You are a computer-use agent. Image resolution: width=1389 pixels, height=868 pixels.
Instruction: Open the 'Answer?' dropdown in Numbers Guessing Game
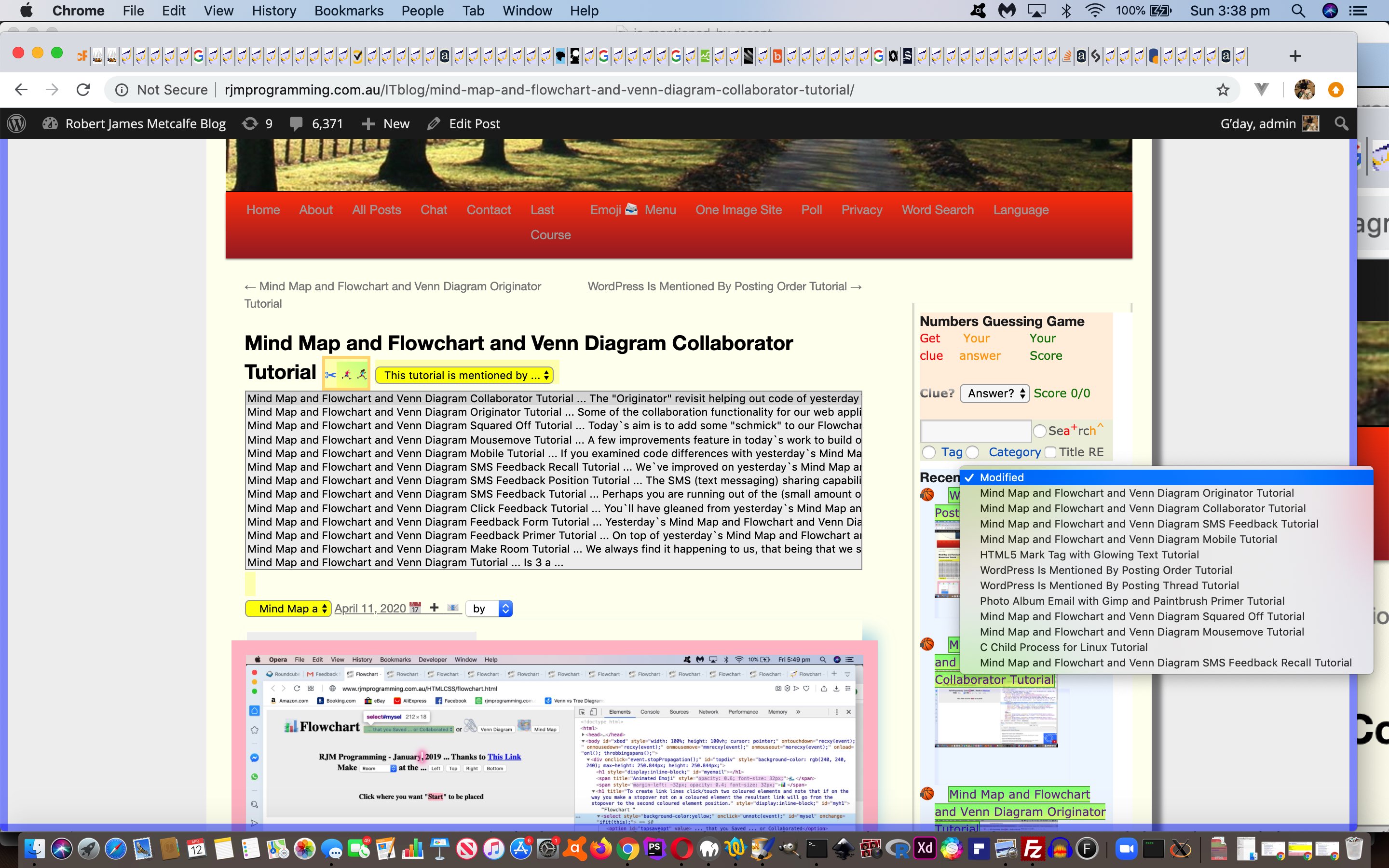pos(994,393)
